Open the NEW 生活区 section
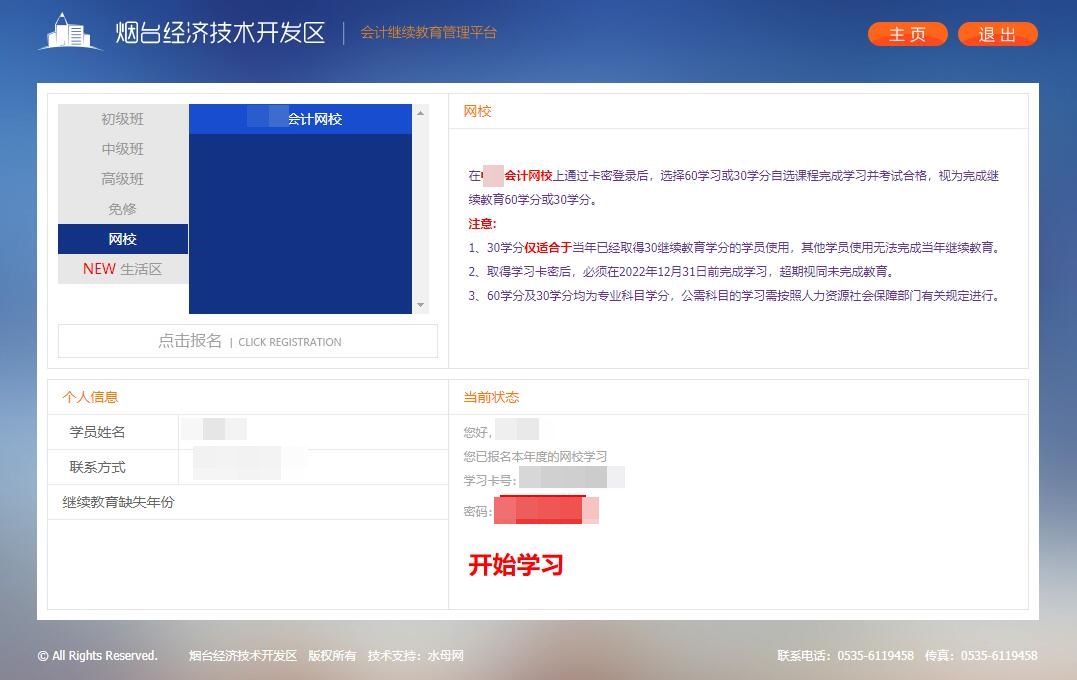Image resolution: width=1077 pixels, height=680 pixels. pos(122,269)
